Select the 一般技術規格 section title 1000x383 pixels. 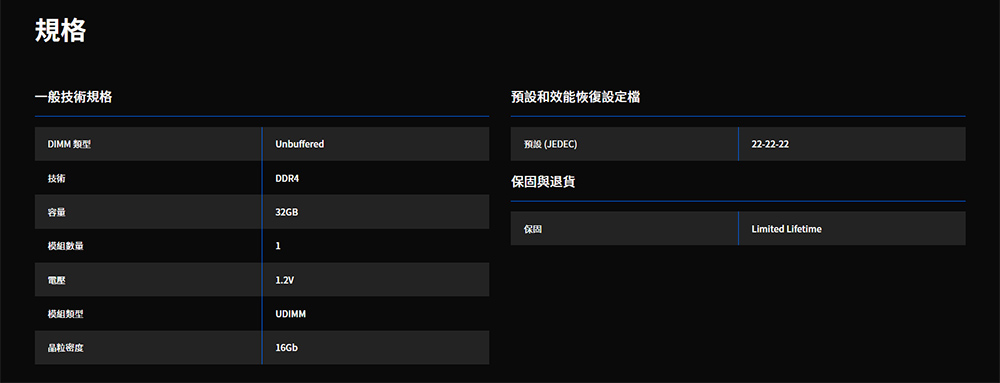click(73, 98)
